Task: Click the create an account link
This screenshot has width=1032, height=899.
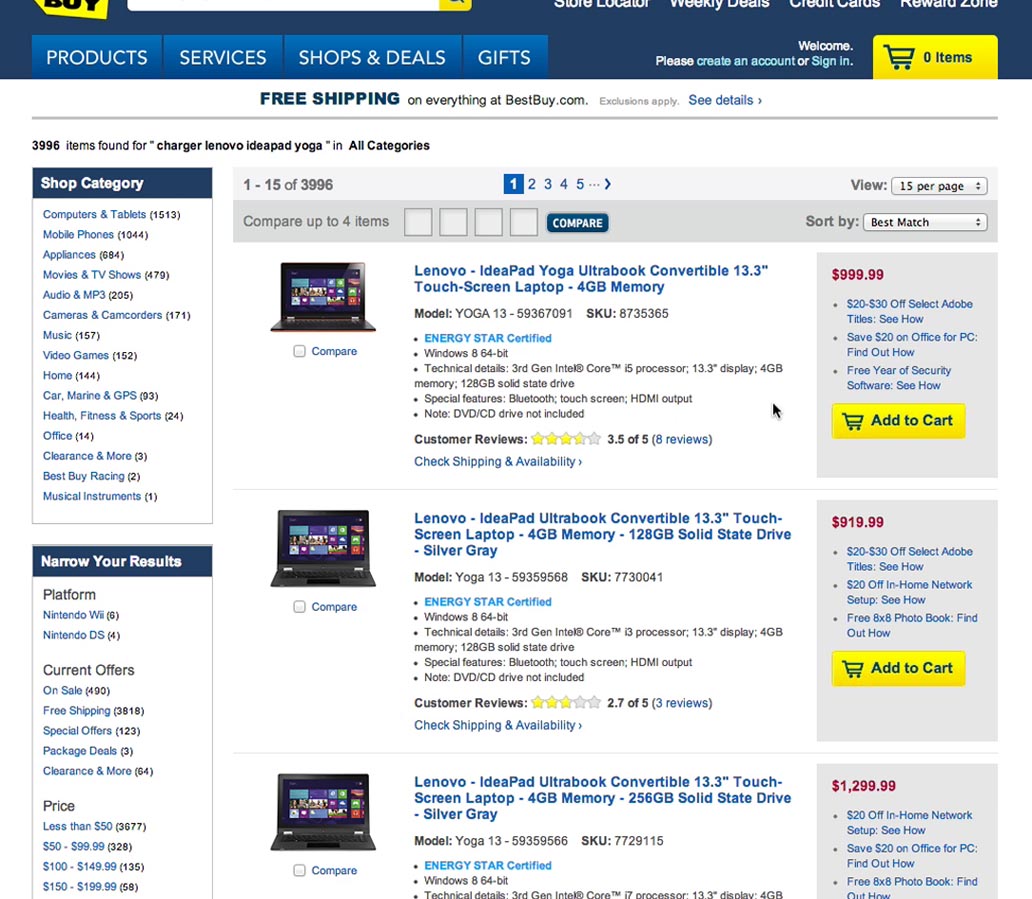Action: [745, 61]
